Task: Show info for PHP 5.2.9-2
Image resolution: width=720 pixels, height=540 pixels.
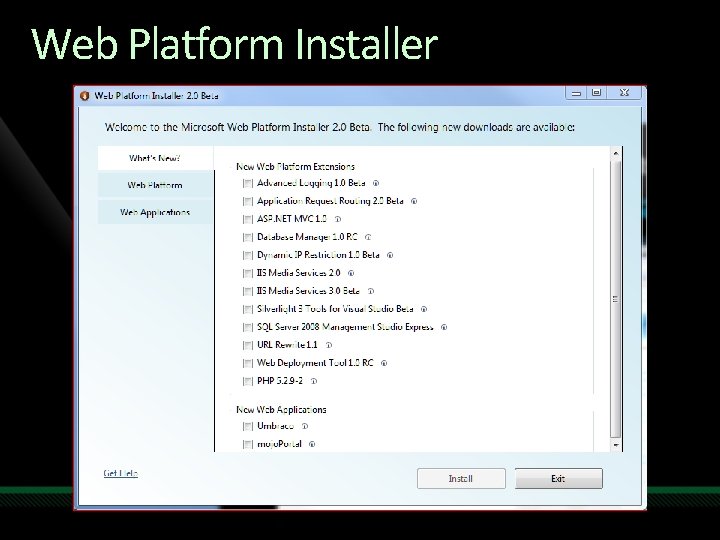Action: (x=314, y=381)
